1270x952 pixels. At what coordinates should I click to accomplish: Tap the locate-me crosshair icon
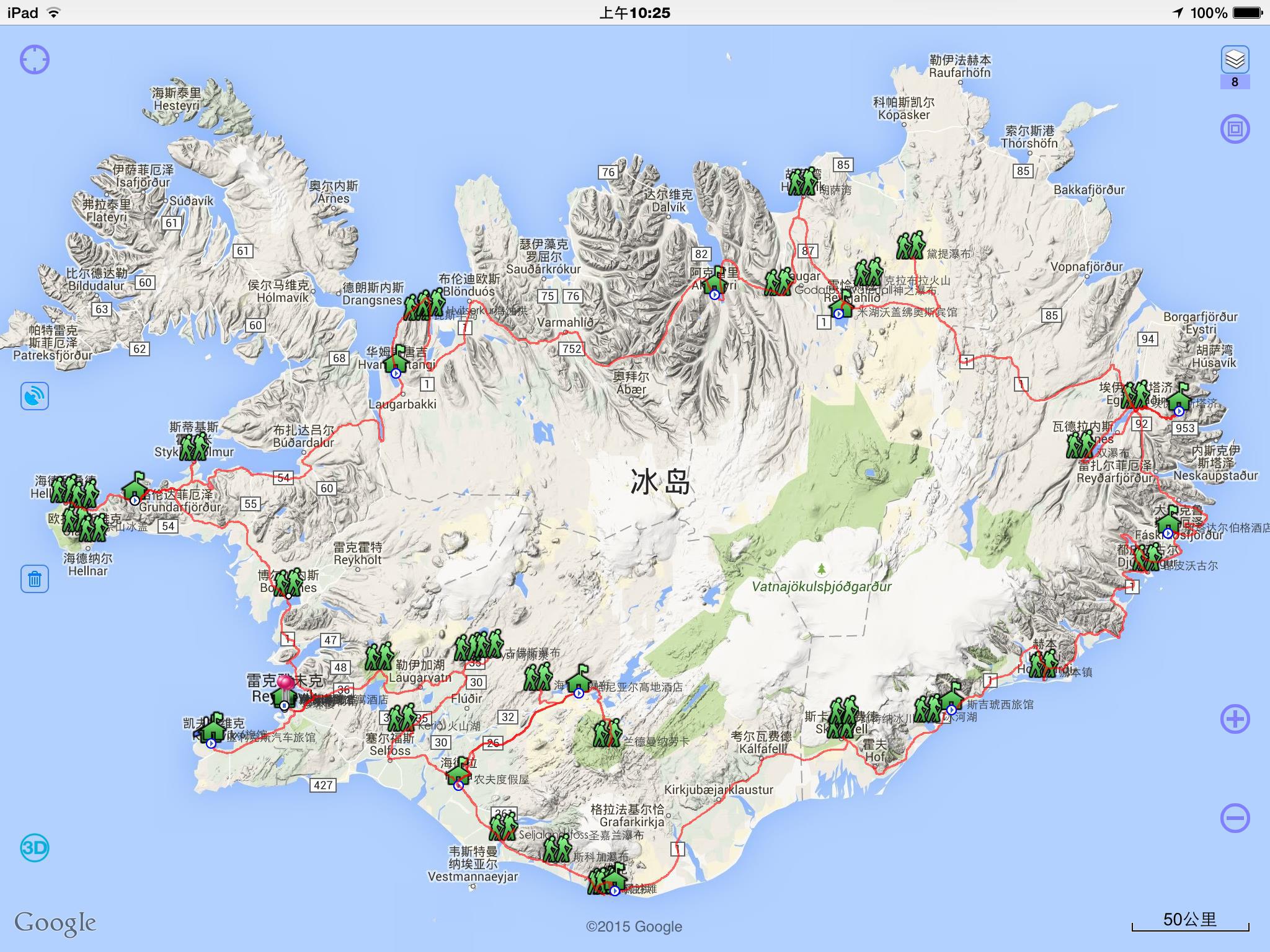click(35, 59)
